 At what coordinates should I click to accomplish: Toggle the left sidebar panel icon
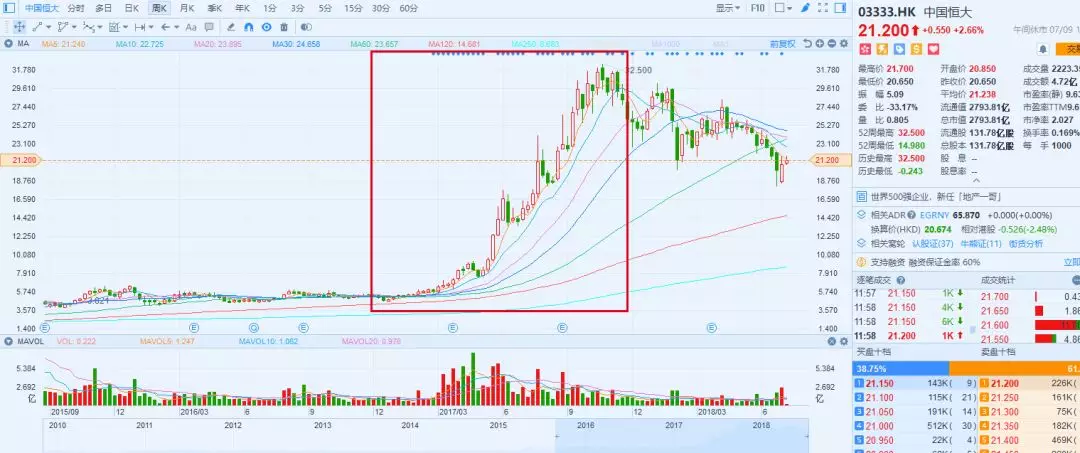pyautogui.click(x=9, y=8)
